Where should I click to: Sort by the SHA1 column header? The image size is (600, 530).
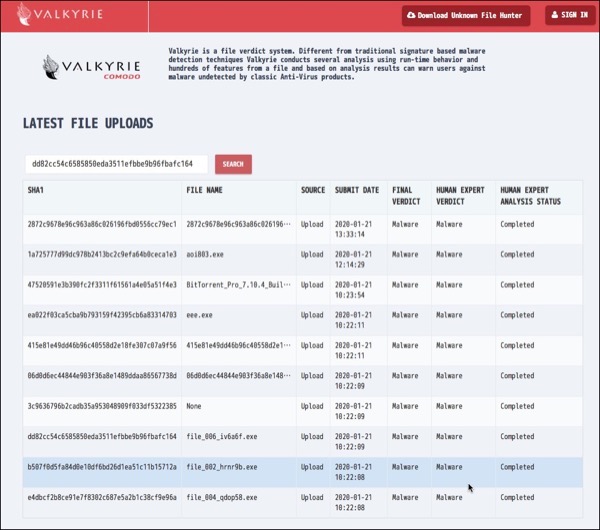pyautogui.click(x=36, y=190)
